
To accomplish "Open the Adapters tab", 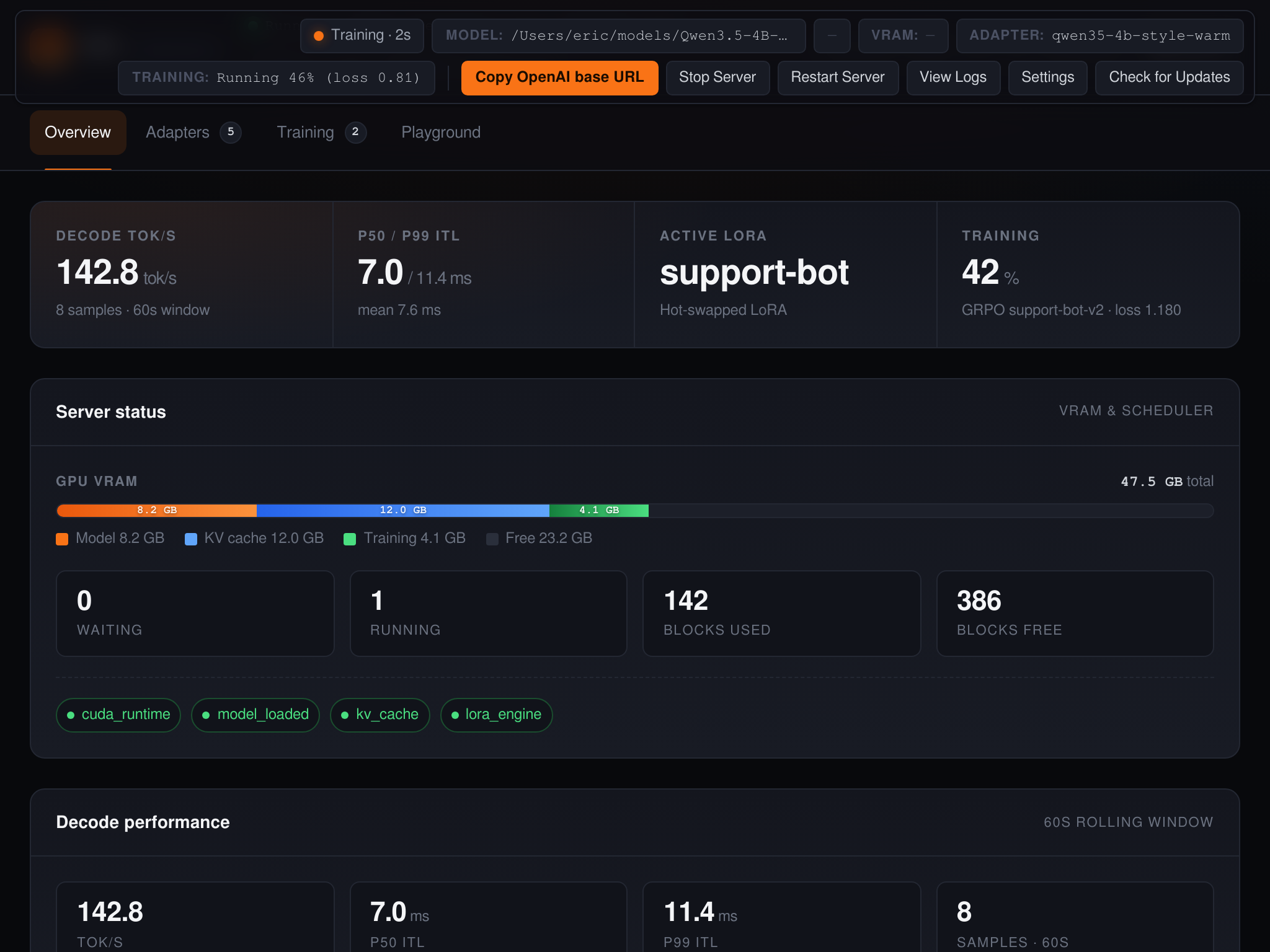I will pos(193,132).
